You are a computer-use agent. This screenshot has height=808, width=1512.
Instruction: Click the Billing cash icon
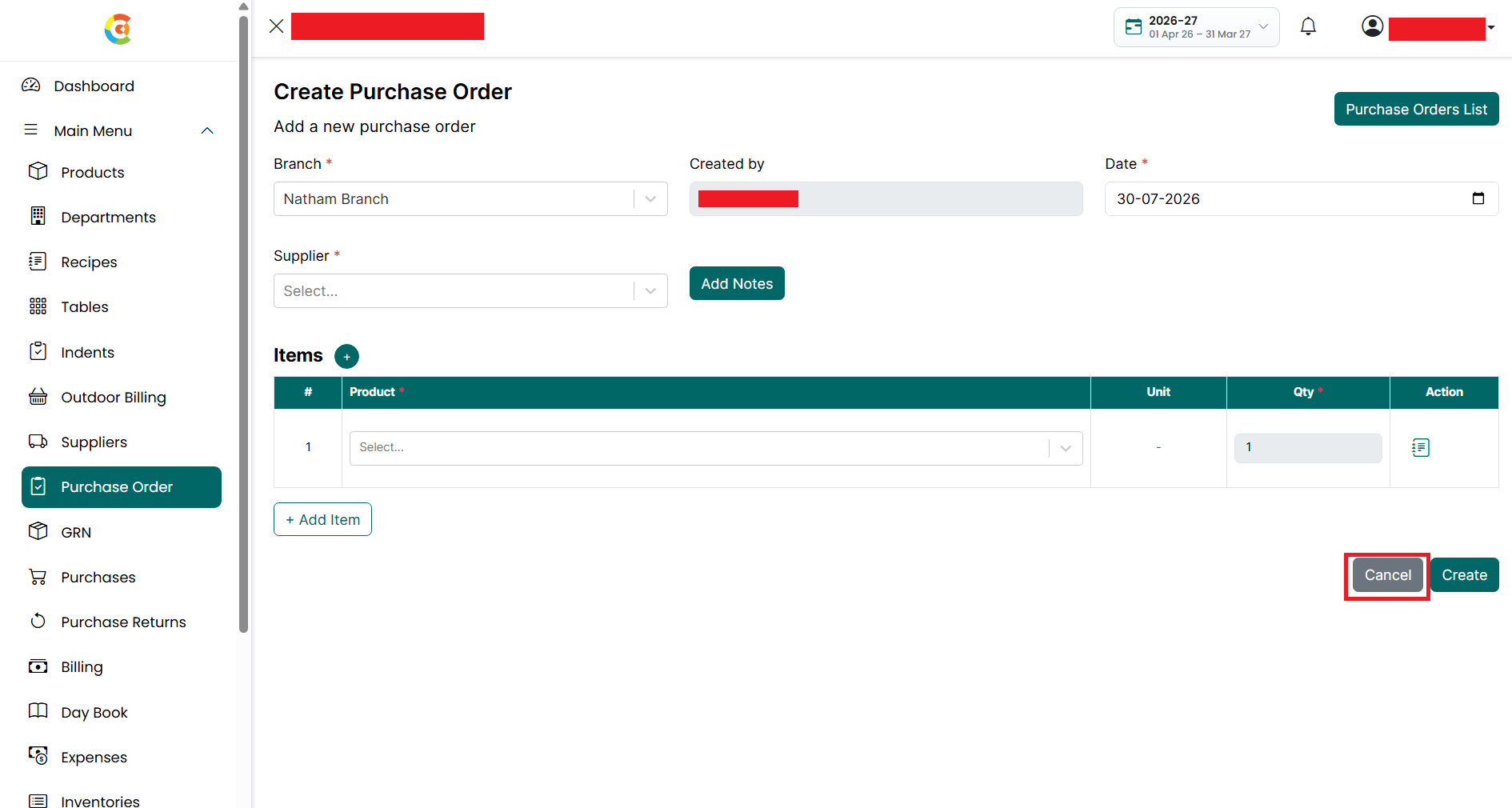coord(38,666)
